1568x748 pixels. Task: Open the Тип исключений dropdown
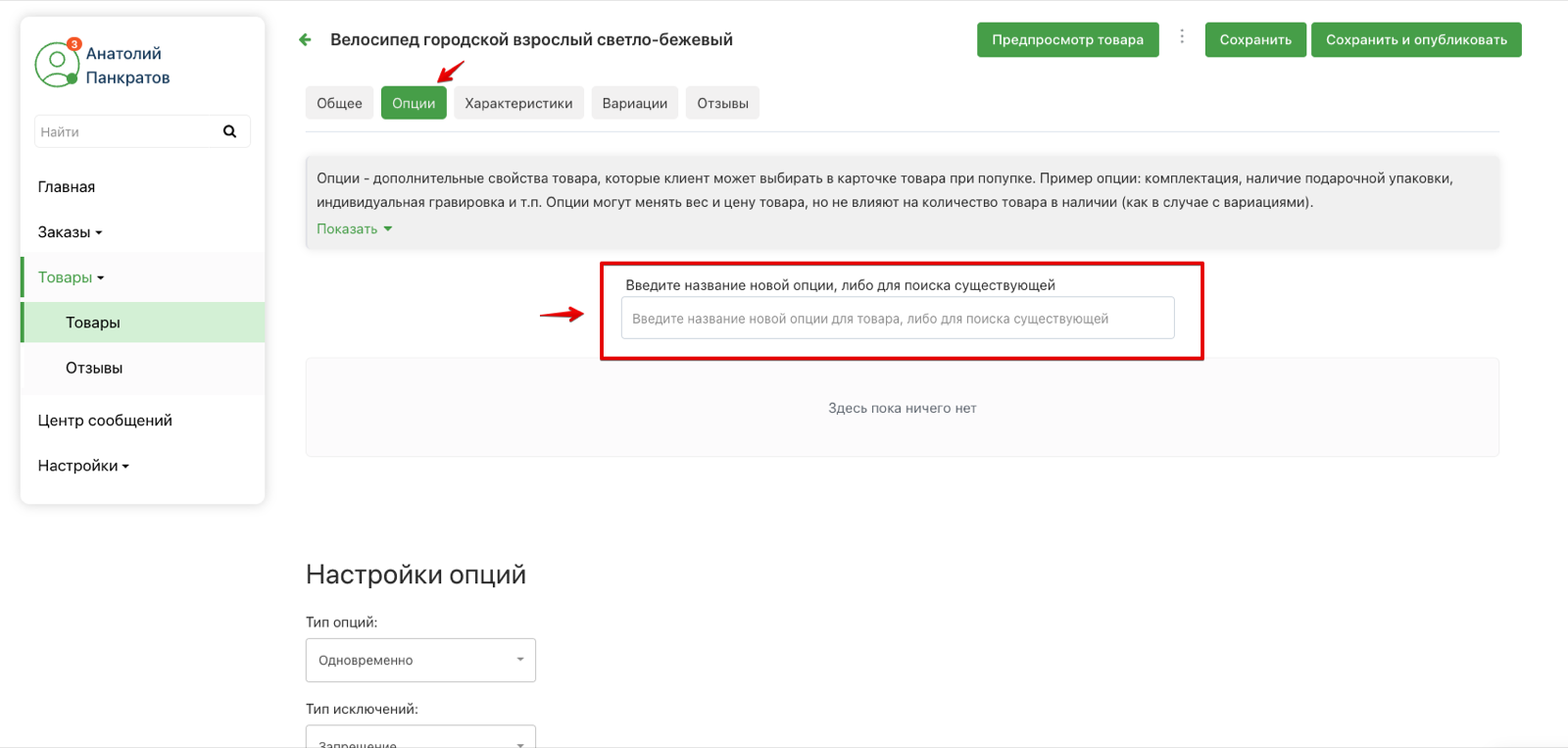tap(420, 737)
